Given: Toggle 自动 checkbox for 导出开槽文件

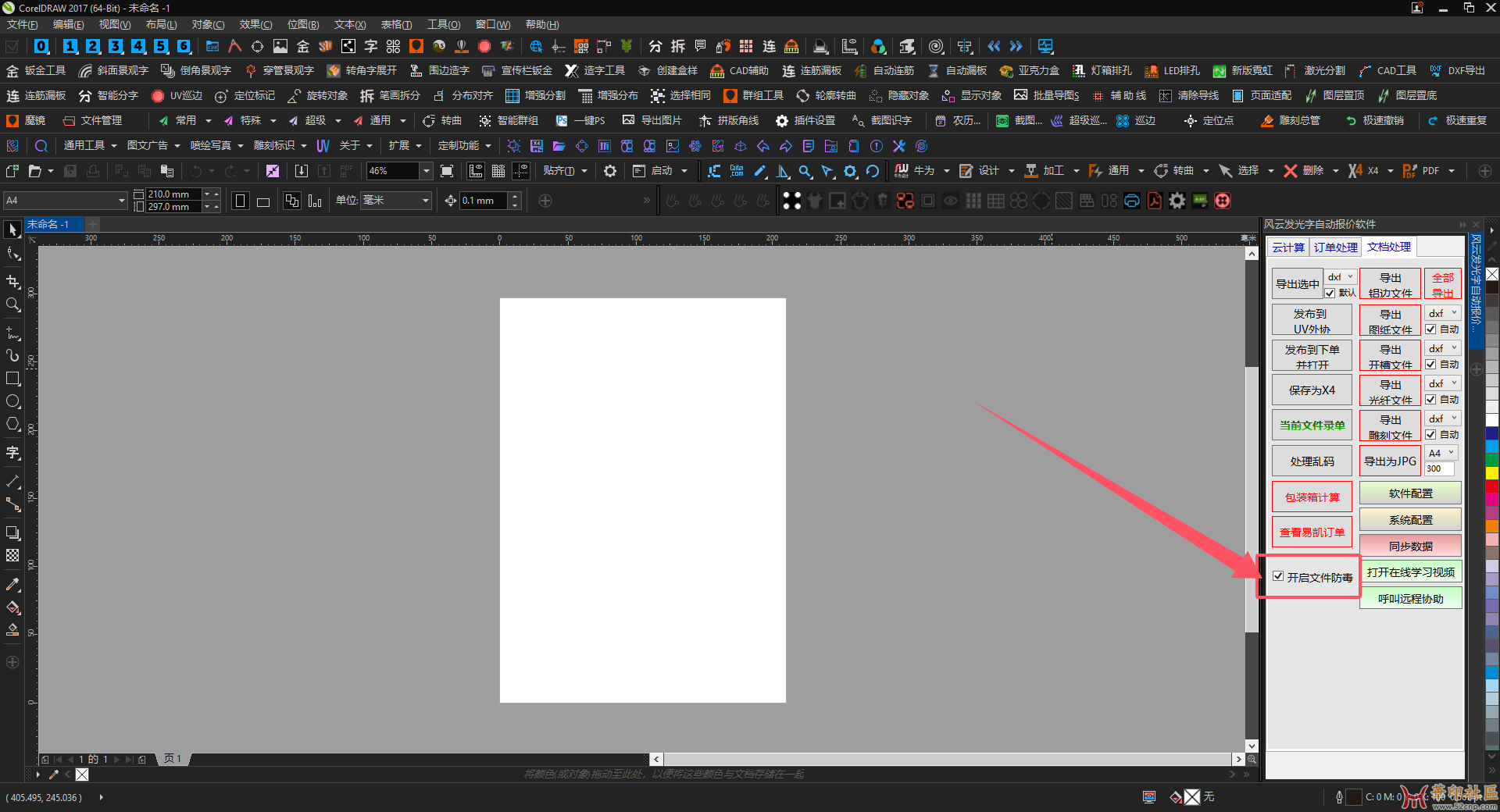Looking at the screenshot, I should pos(1430,365).
